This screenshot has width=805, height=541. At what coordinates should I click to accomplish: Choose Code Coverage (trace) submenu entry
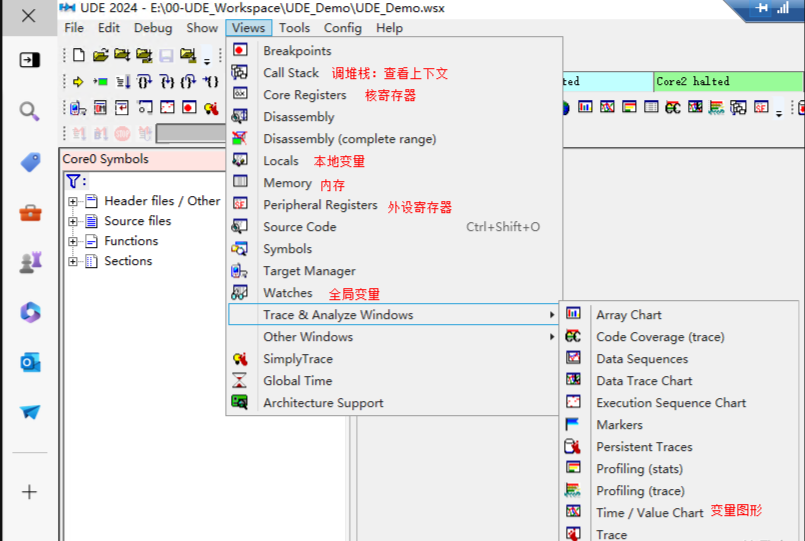[679, 337]
